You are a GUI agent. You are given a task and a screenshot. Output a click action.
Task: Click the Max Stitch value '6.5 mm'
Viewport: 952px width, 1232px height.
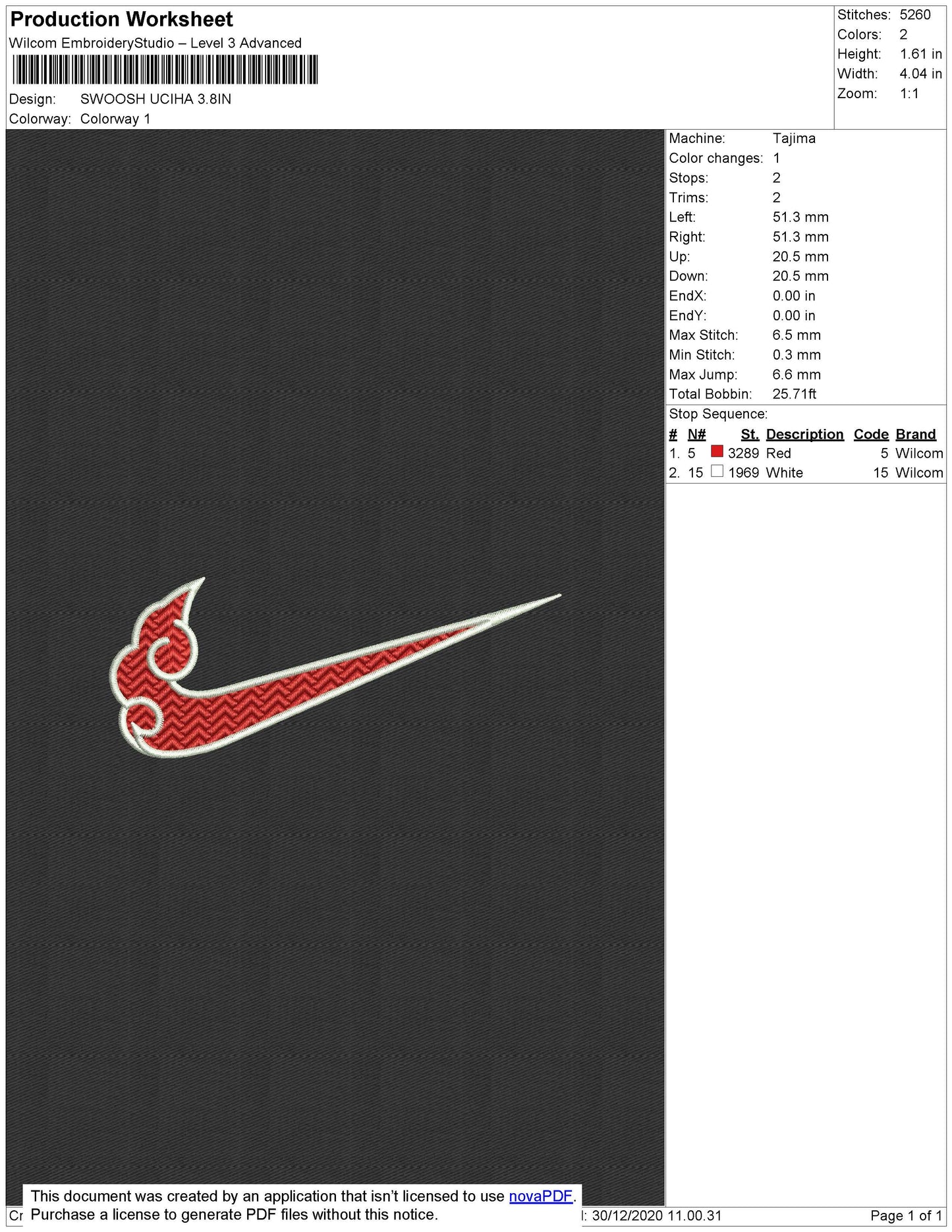tap(797, 335)
